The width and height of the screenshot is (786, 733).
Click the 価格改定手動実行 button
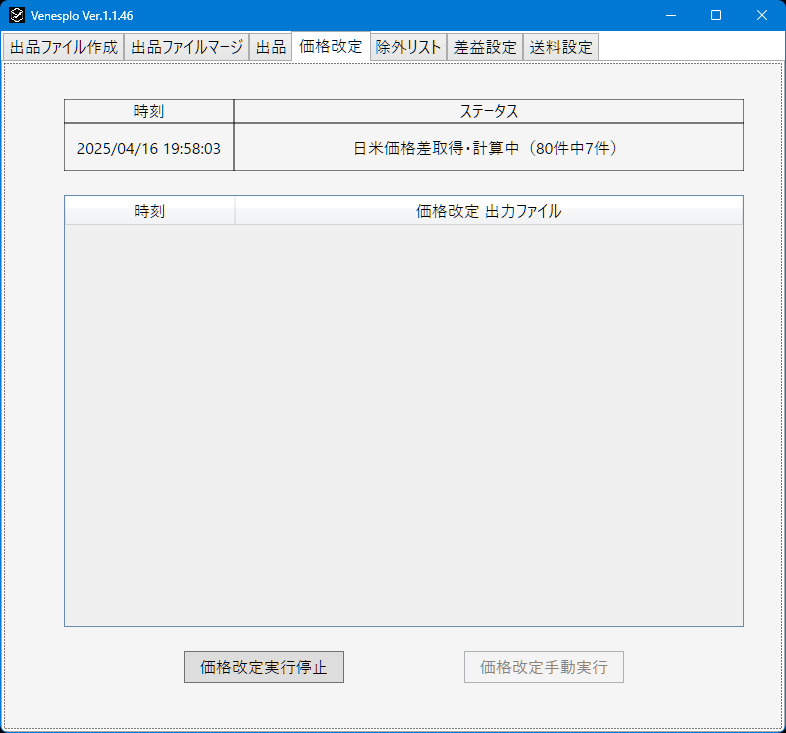pos(543,667)
